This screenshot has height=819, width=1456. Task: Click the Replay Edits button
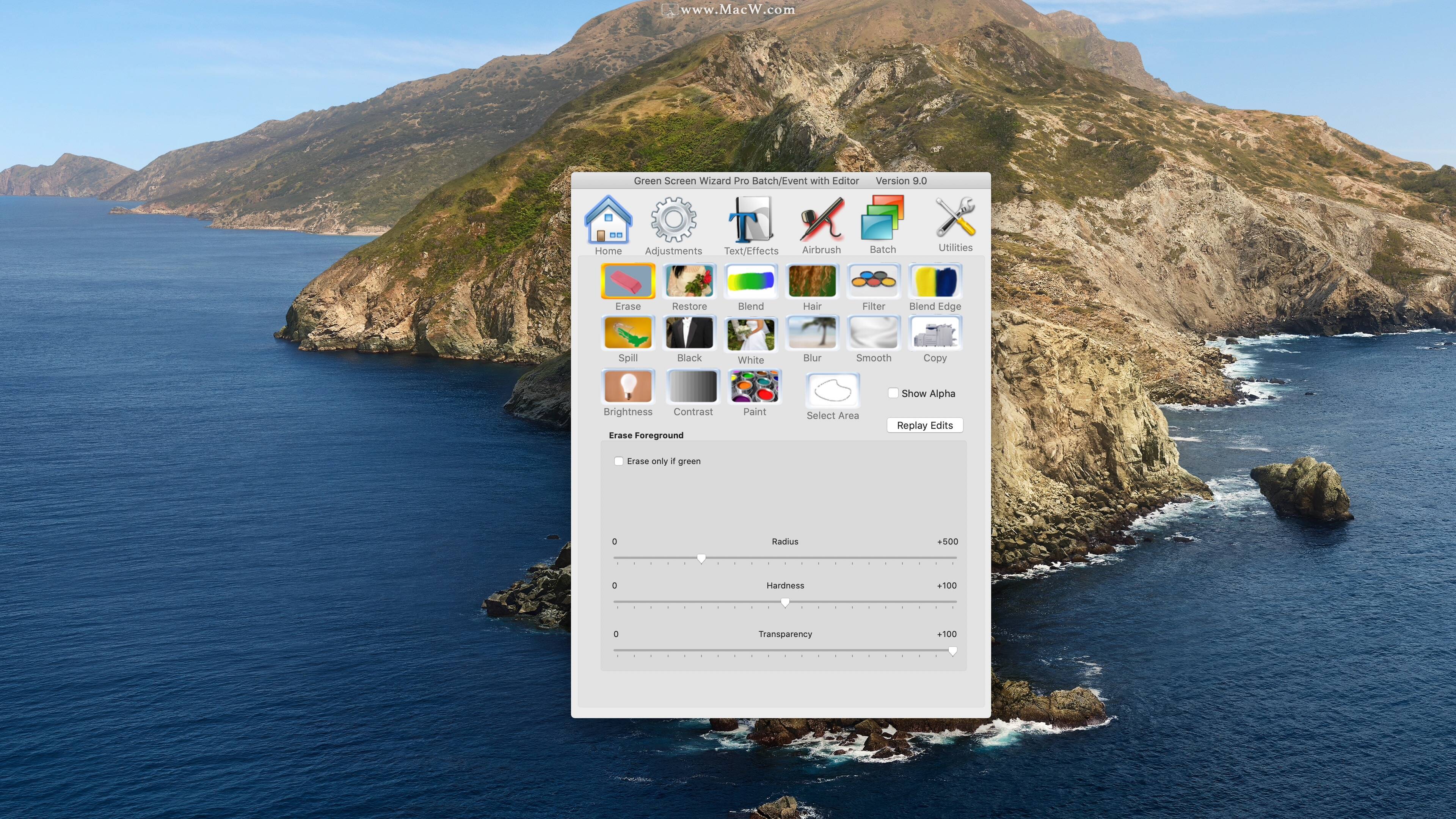click(925, 425)
